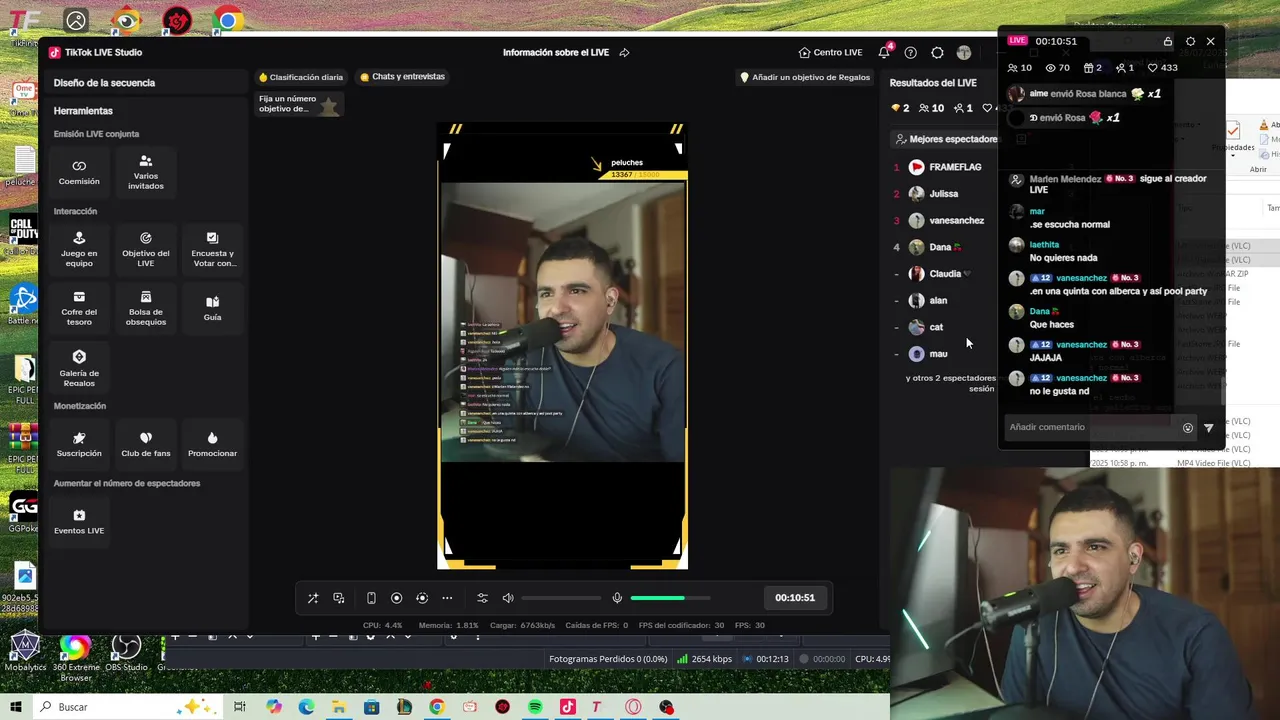Click the 00:10:51 stream timer button
This screenshot has width=1280, height=720.
pyautogui.click(x=795, y=598)
